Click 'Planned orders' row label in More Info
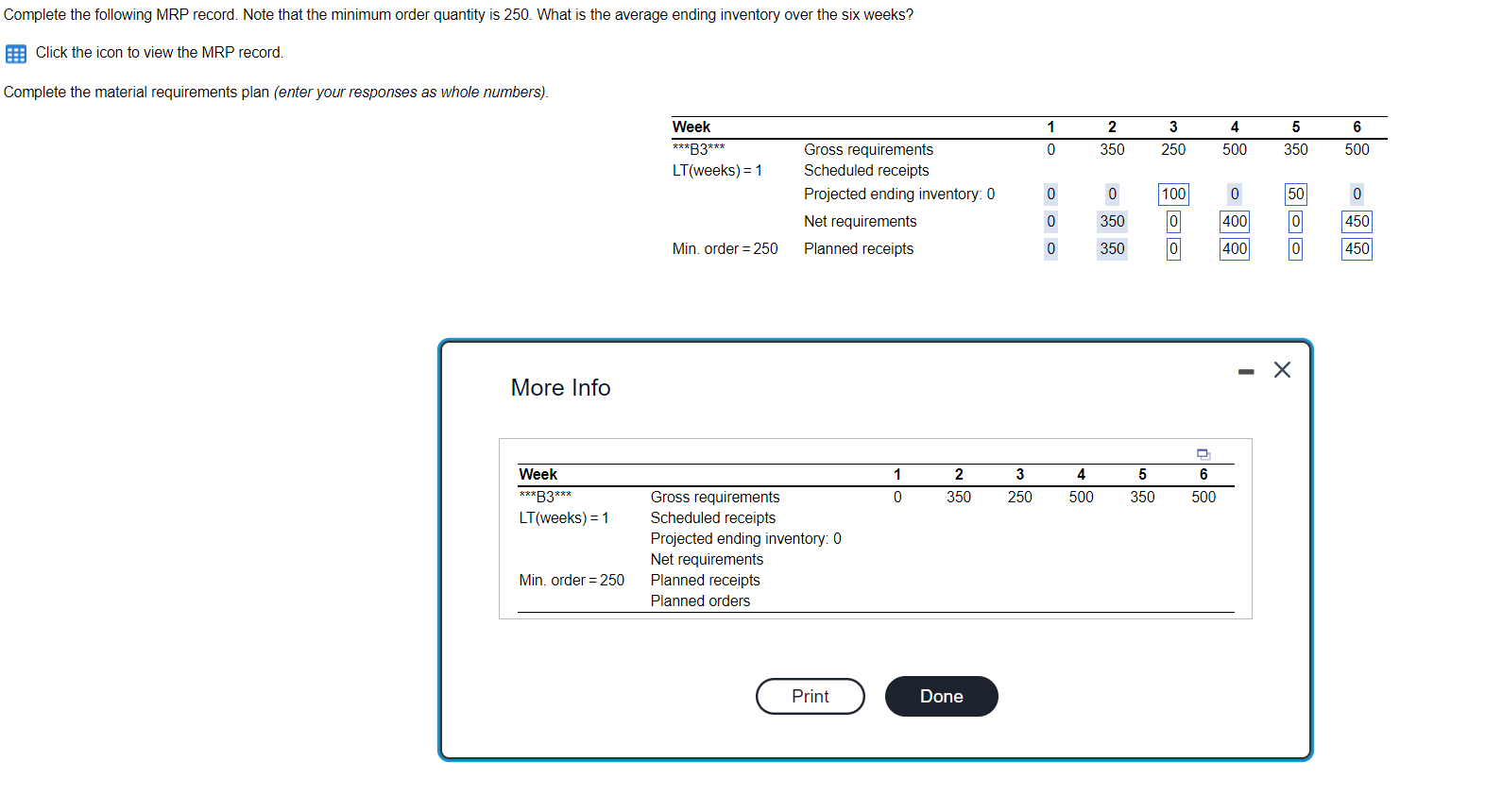1485x812 pixels. pyautogui.click(x=700, y=601)
